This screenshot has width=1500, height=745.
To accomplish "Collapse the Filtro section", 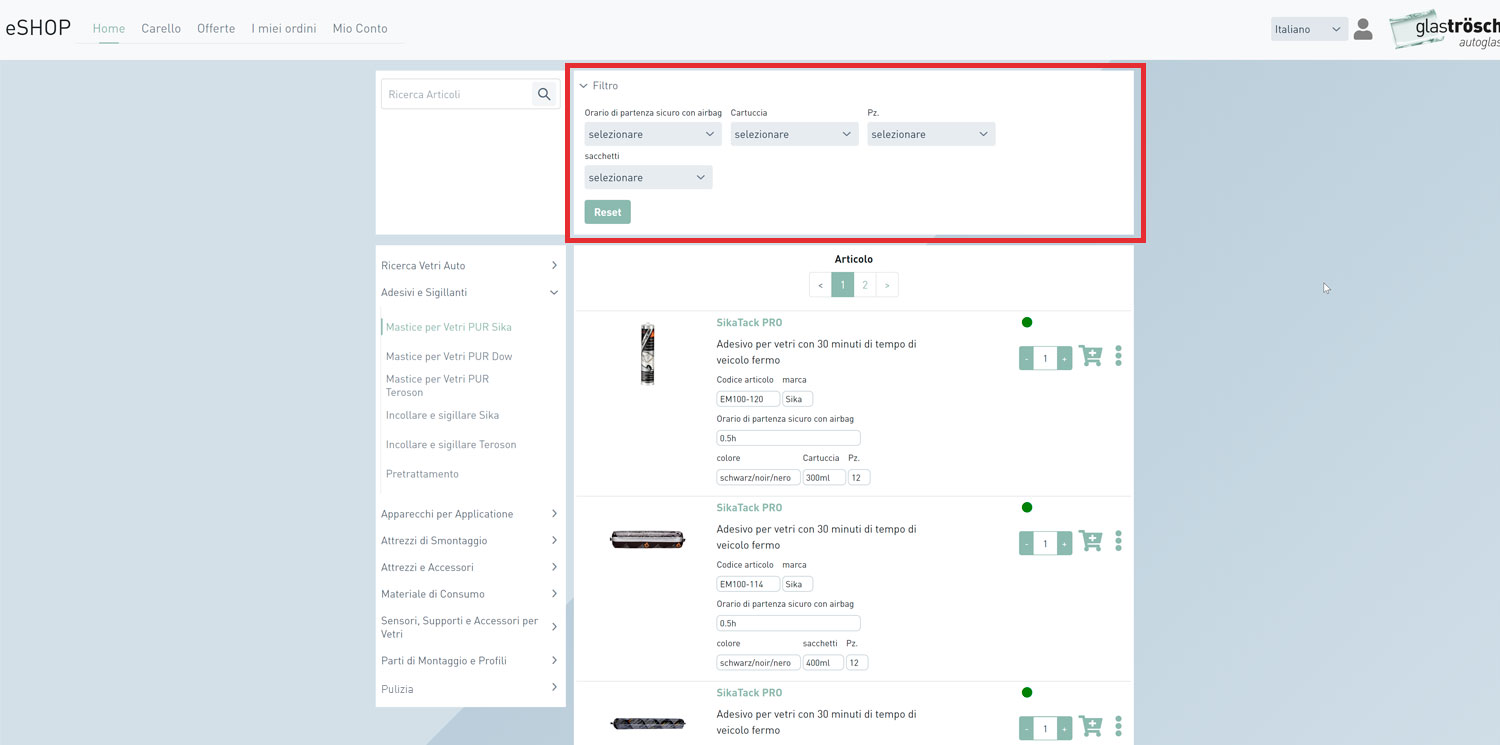I will point(599,86).
